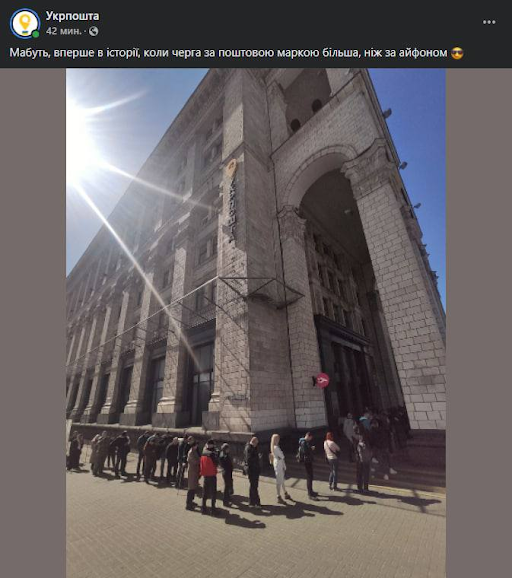Click the gray area left of photo
The image size is (512, 578).
coord(33,323)
